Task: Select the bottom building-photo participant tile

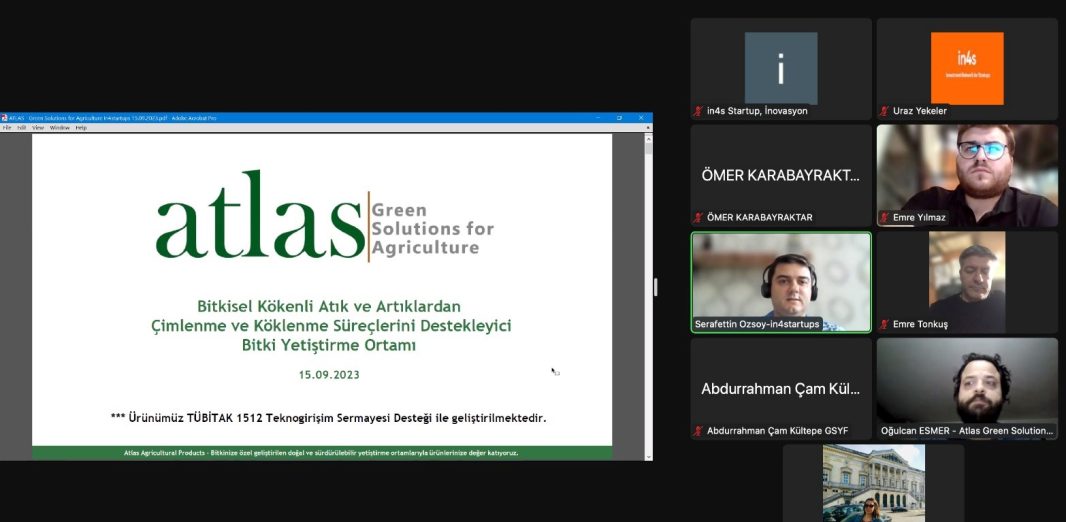Action: pyautogui.click(x=874, y=483)
